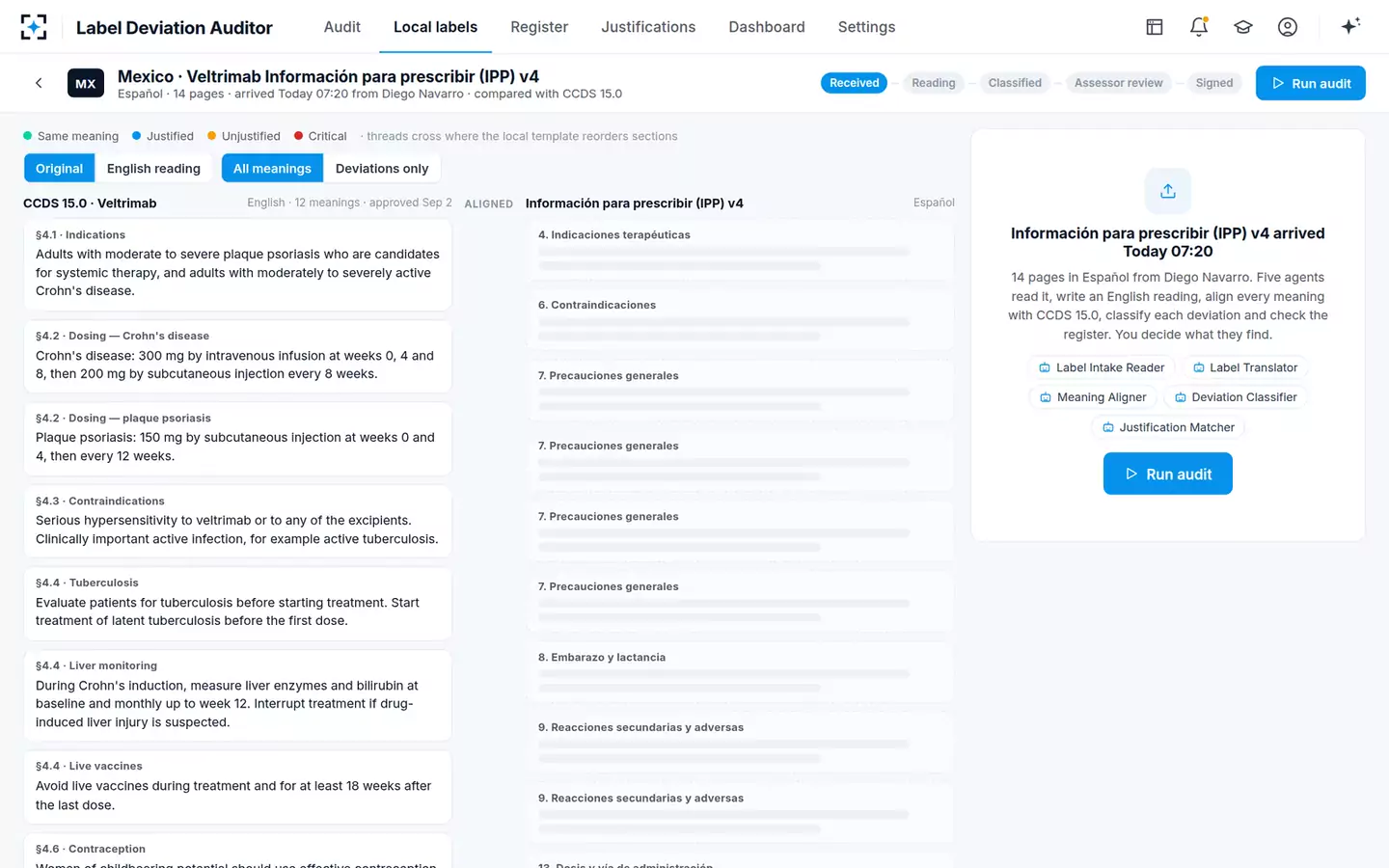
Task: Click the MX country badge
Action: pyautogui.click(x=86, y=84)
